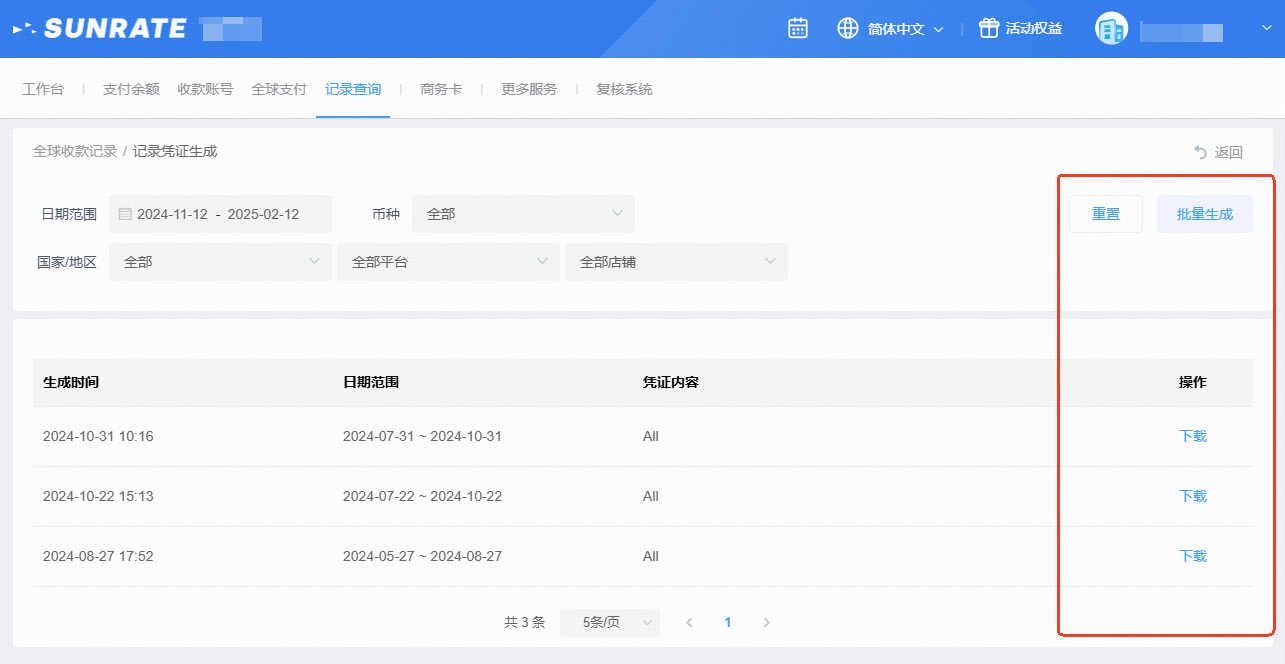The height and width of the screenshot is (664, 1285).
Task: Click the 返回 back arrow icon
Action: pos(1201,152)
